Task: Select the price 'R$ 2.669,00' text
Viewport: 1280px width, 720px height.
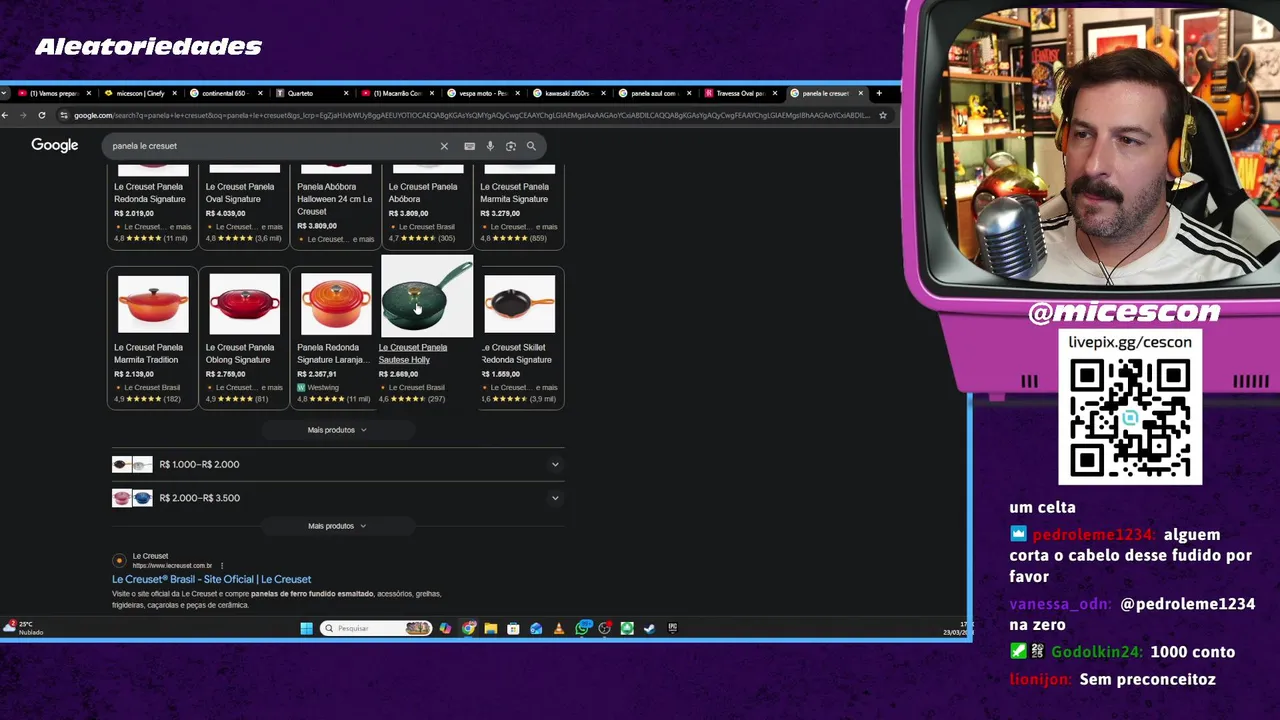Action: coord(398,374)
